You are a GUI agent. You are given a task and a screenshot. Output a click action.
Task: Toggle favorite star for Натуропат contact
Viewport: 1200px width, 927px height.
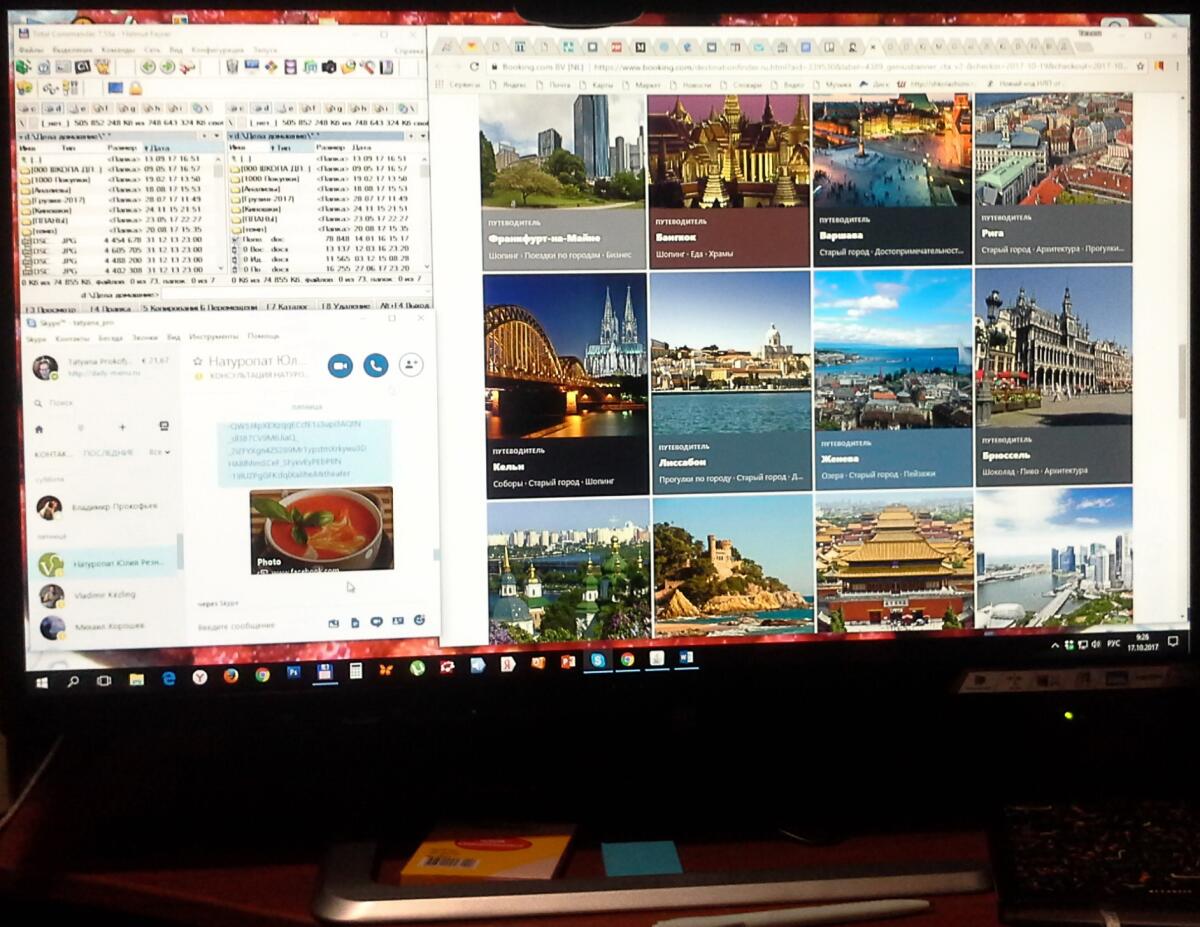point(197,361)
